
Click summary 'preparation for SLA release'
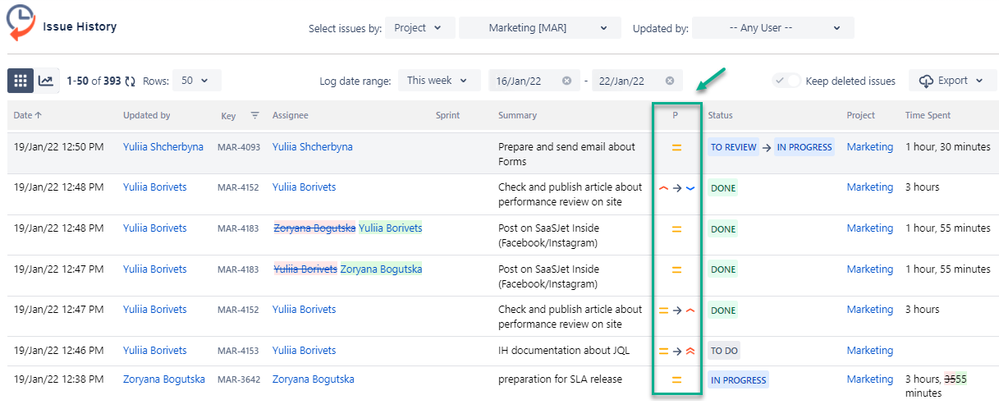coord(560,379)
